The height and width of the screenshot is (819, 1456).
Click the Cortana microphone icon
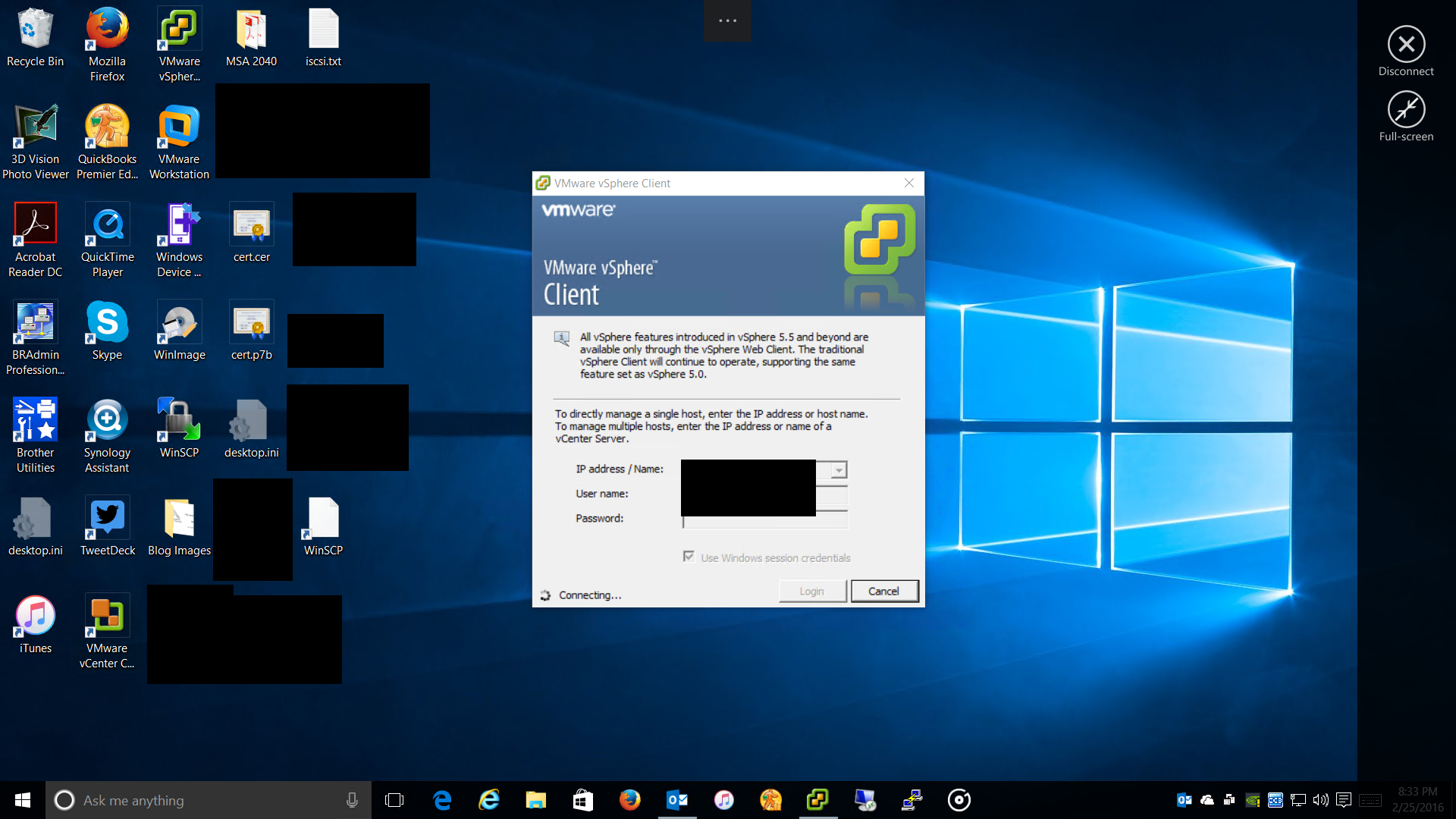click(352, 800)
